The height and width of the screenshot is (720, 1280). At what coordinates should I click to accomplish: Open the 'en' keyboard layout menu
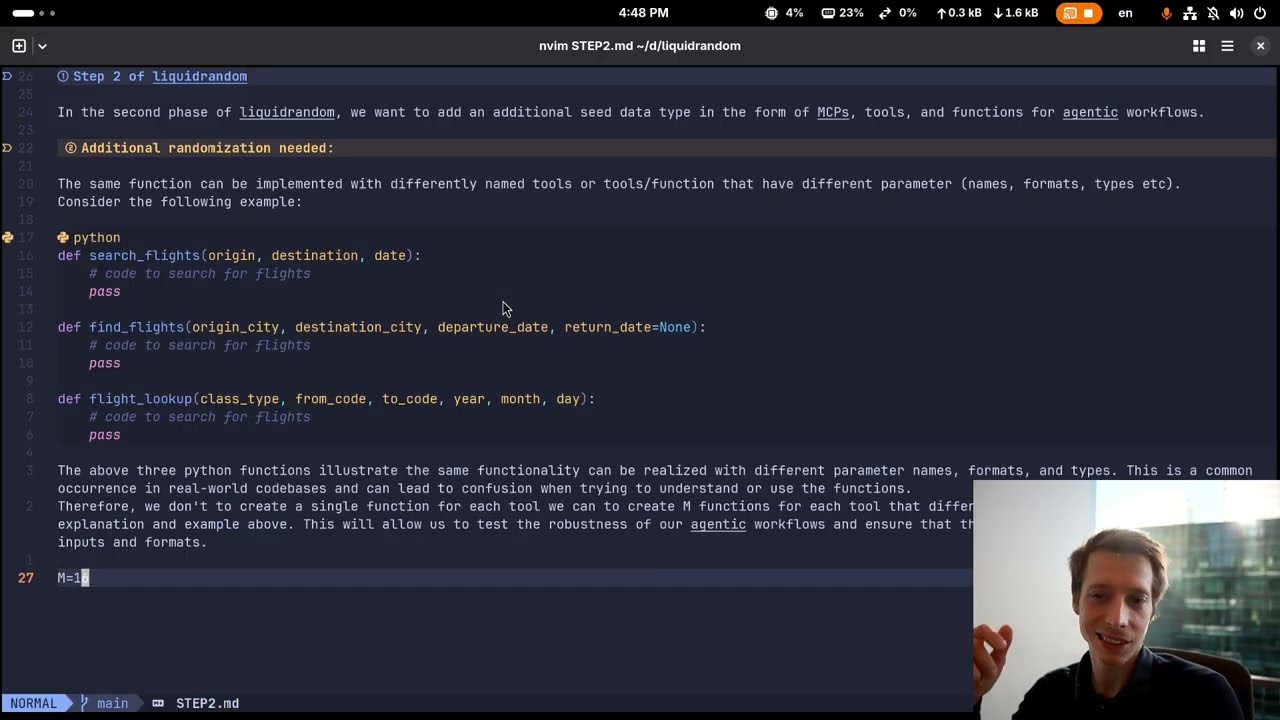tap(1125, 13)
